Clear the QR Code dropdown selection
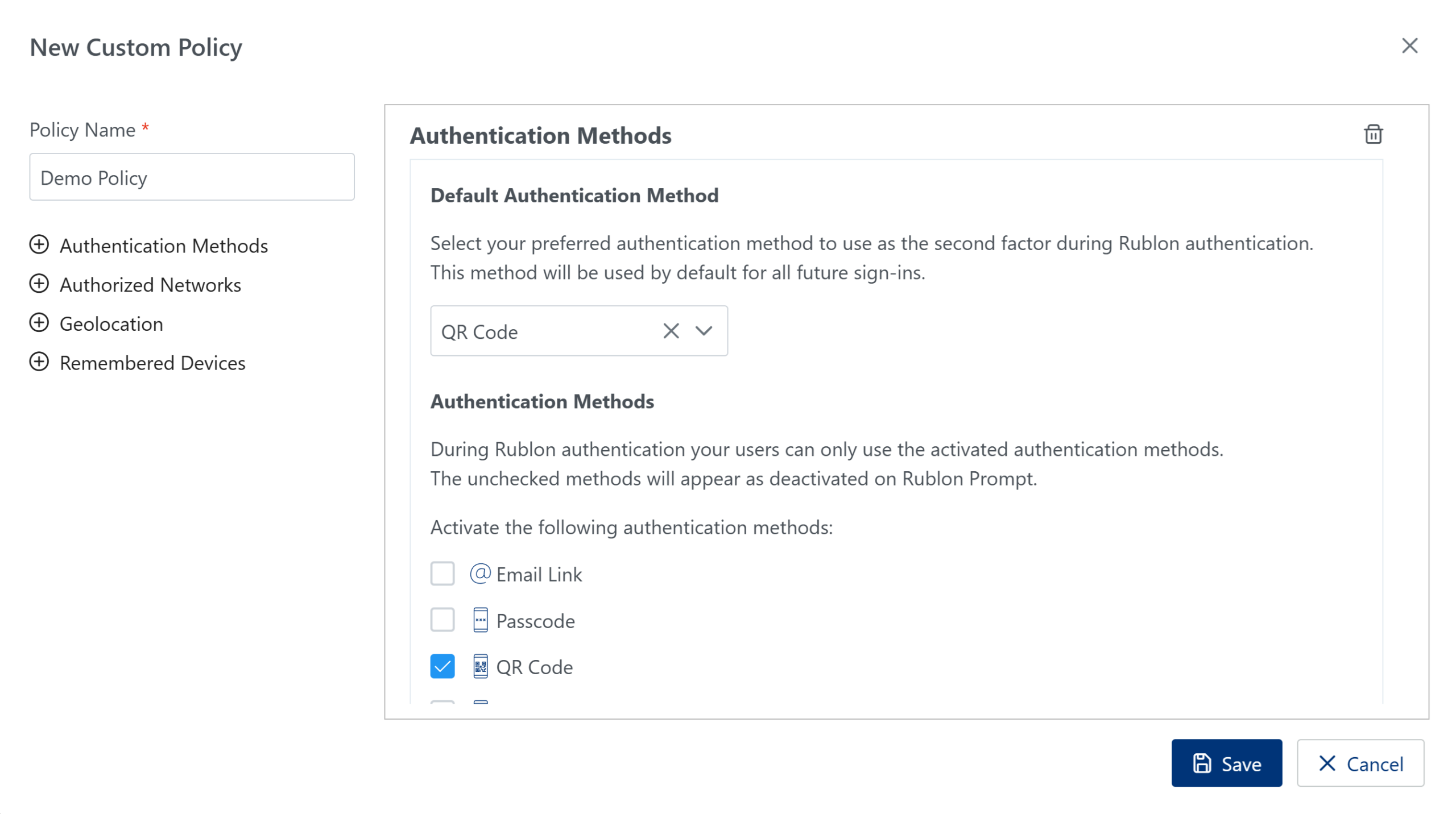Screen dimensions: 1456x814 click(x=671, y=331)
